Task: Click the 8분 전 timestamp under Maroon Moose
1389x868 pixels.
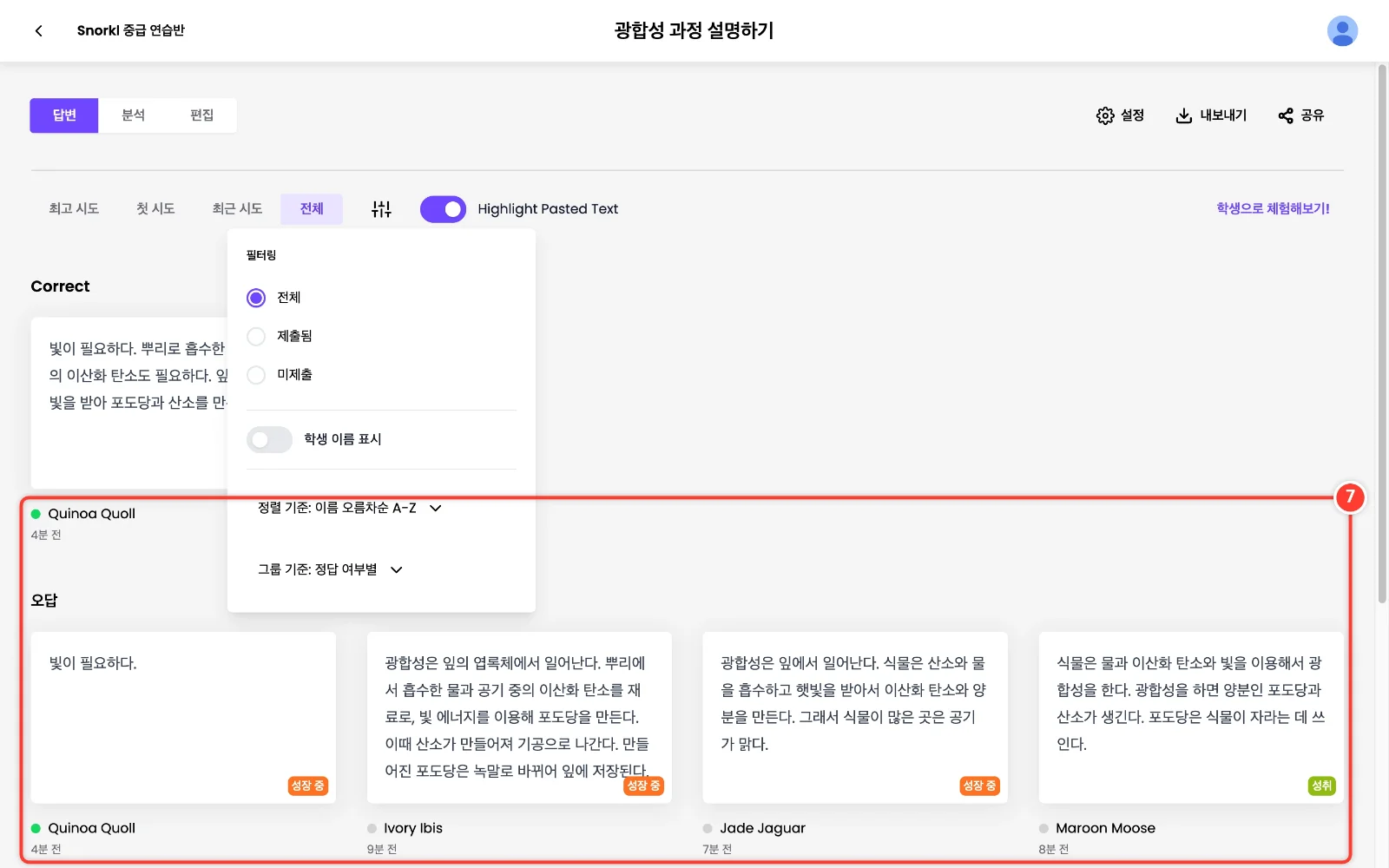Action: (1054, 849)
